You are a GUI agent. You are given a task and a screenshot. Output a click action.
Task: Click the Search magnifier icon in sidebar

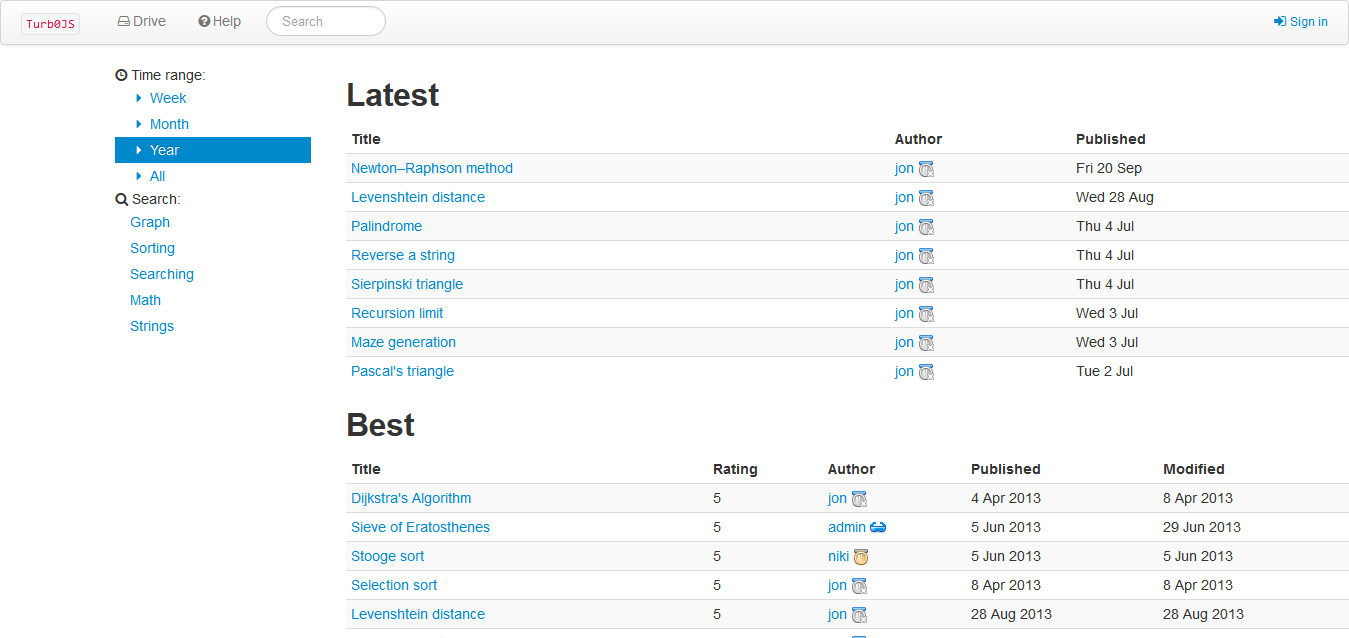click(121, 199)
